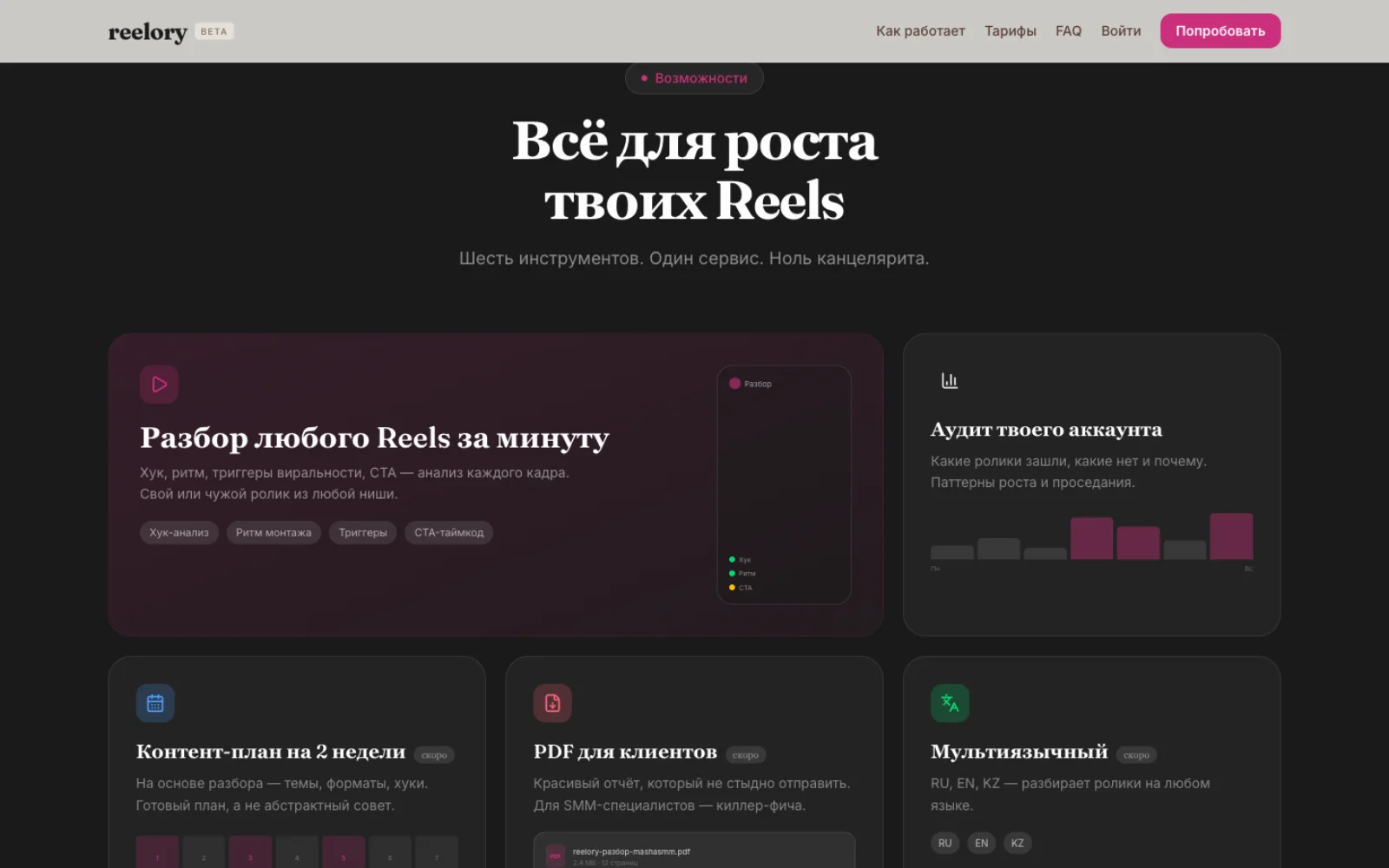The height and width of the screenshot is (868, 1389).
Task: Click the pink dot in the Возможности badge
Action: point(644,78)
